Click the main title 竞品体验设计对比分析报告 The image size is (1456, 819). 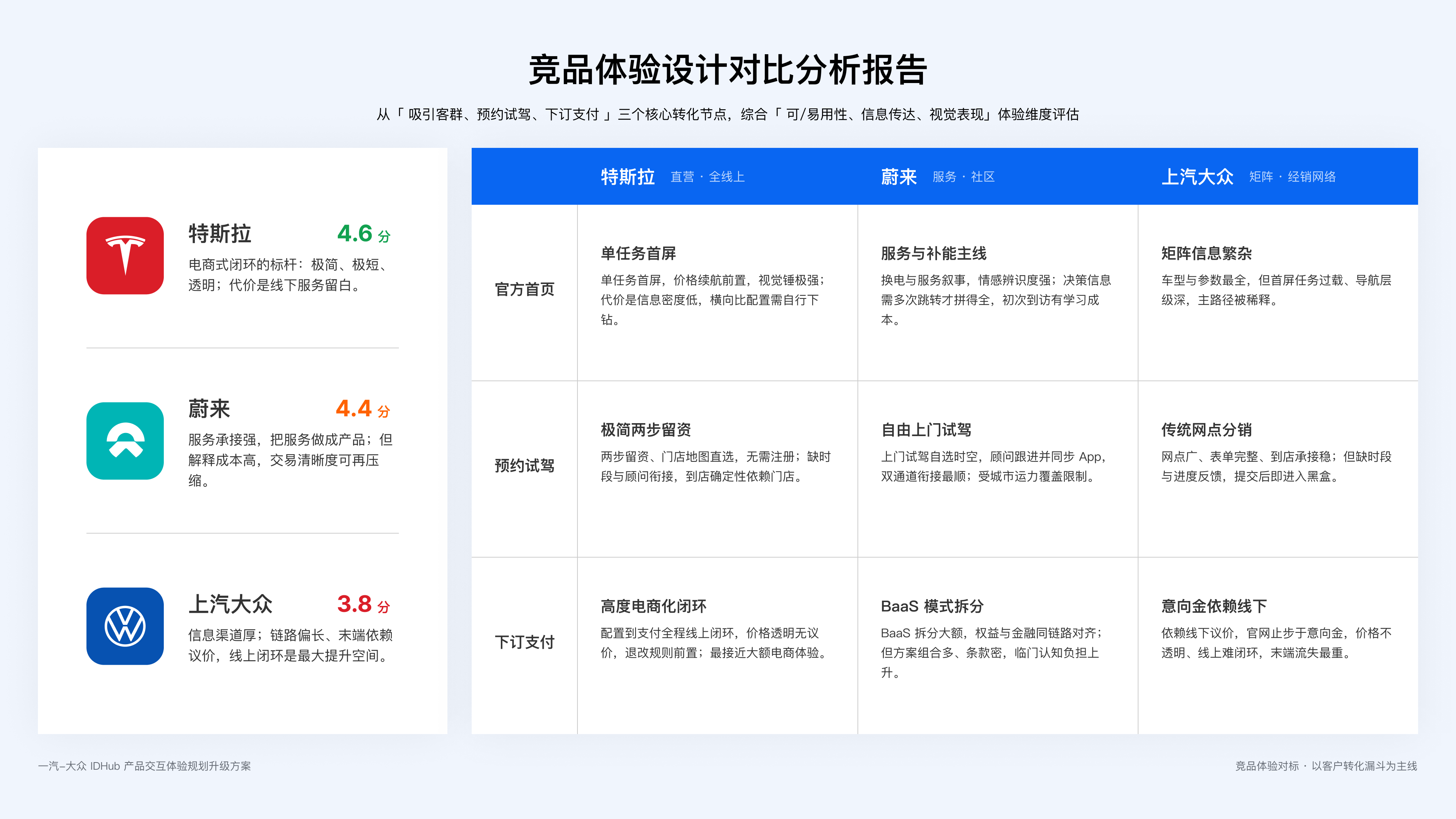(x=728, y=70)
